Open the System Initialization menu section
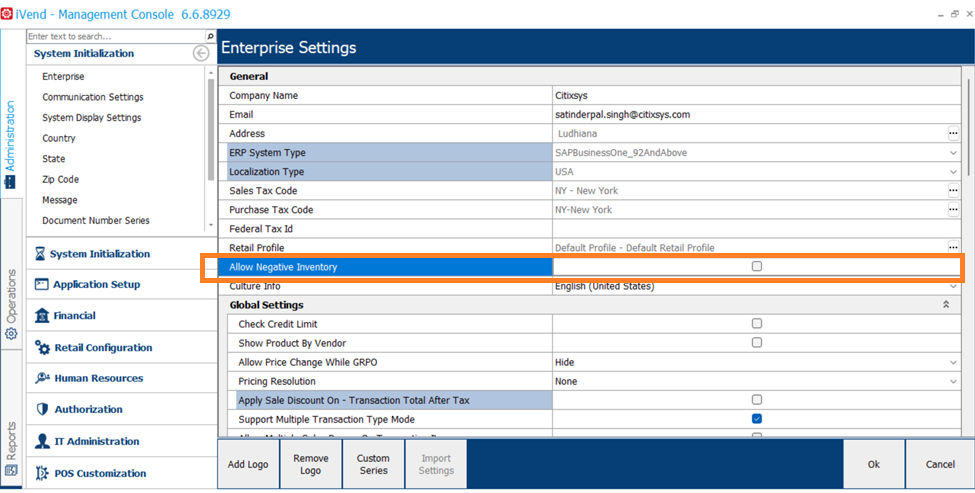The width and height of the screenshot is (975, 493). (122, 254)
